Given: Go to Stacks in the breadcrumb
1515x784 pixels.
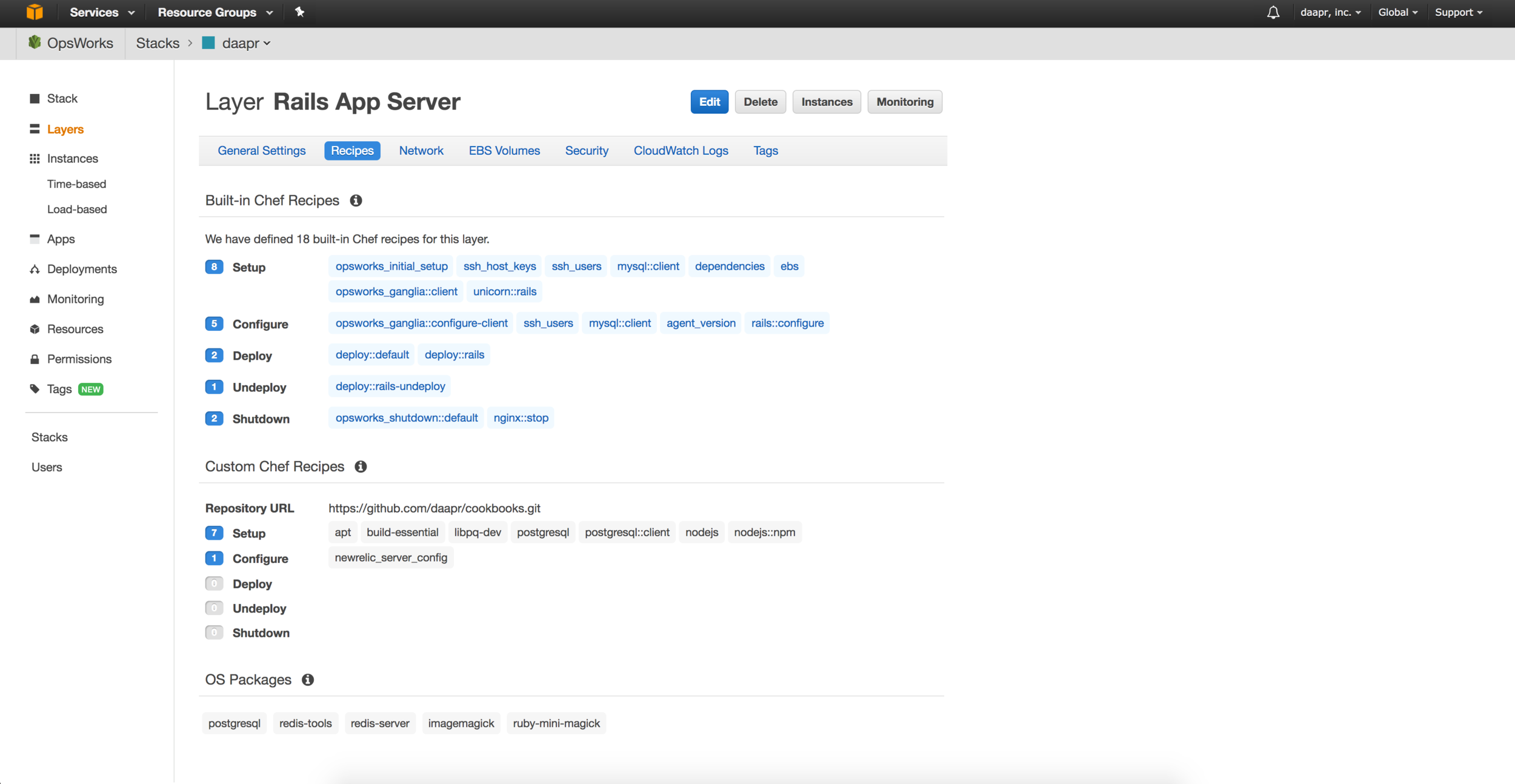Looking at the screenshot, I should click(x=158, y=43).
